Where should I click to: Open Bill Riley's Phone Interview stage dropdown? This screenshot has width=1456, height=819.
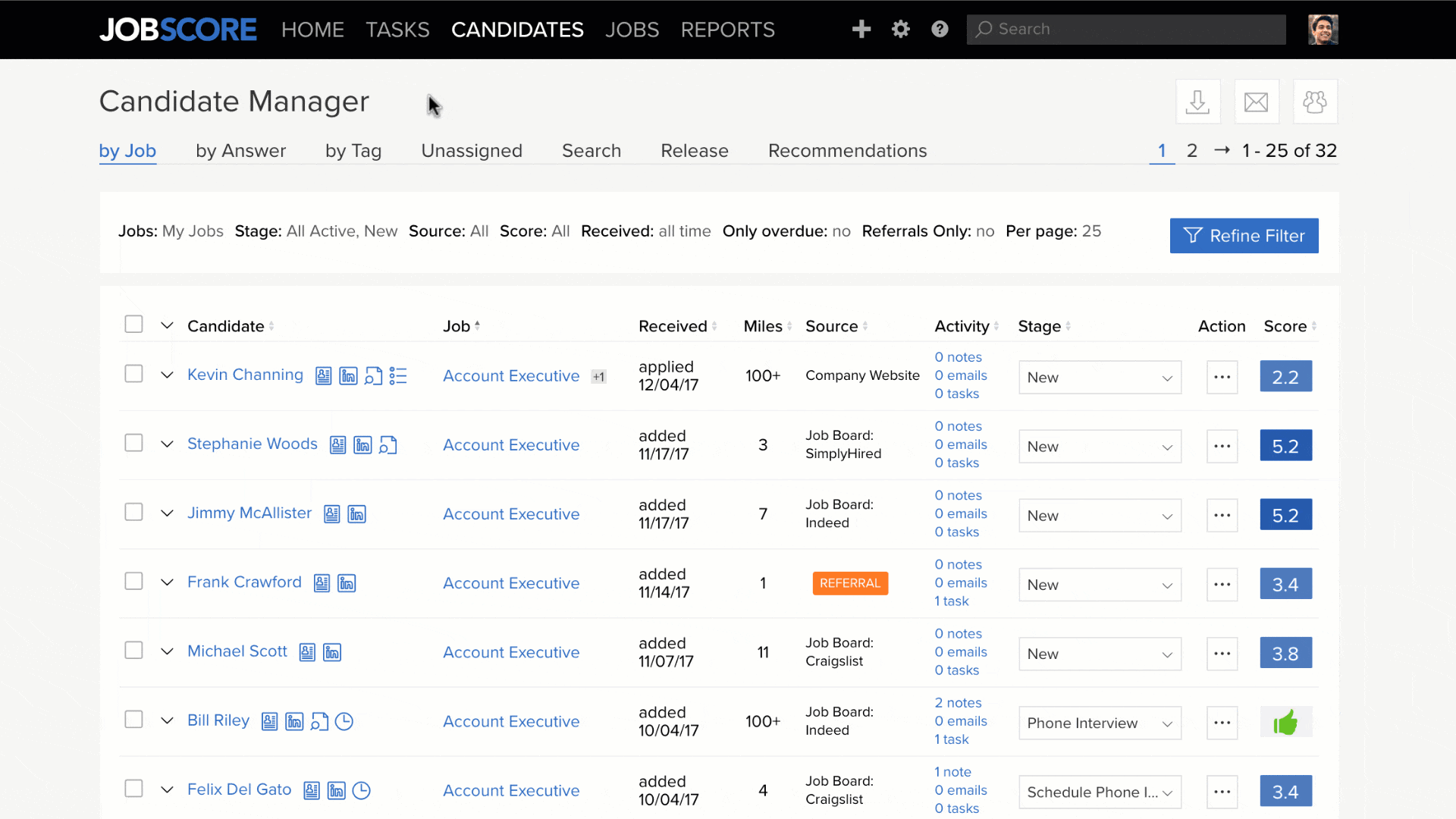tap(1100, 723)
